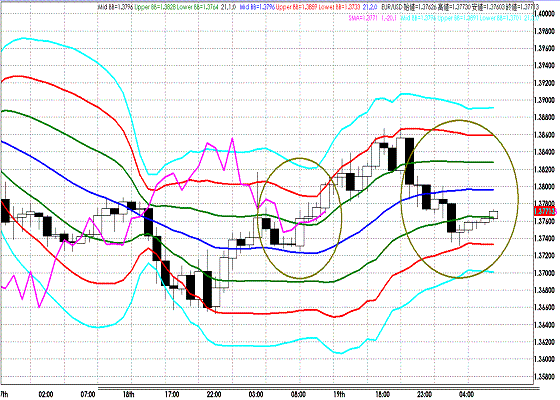Click the 1.40000 price axis label
This screenshot has height=400, width=560.
click(x=546, y=14)
